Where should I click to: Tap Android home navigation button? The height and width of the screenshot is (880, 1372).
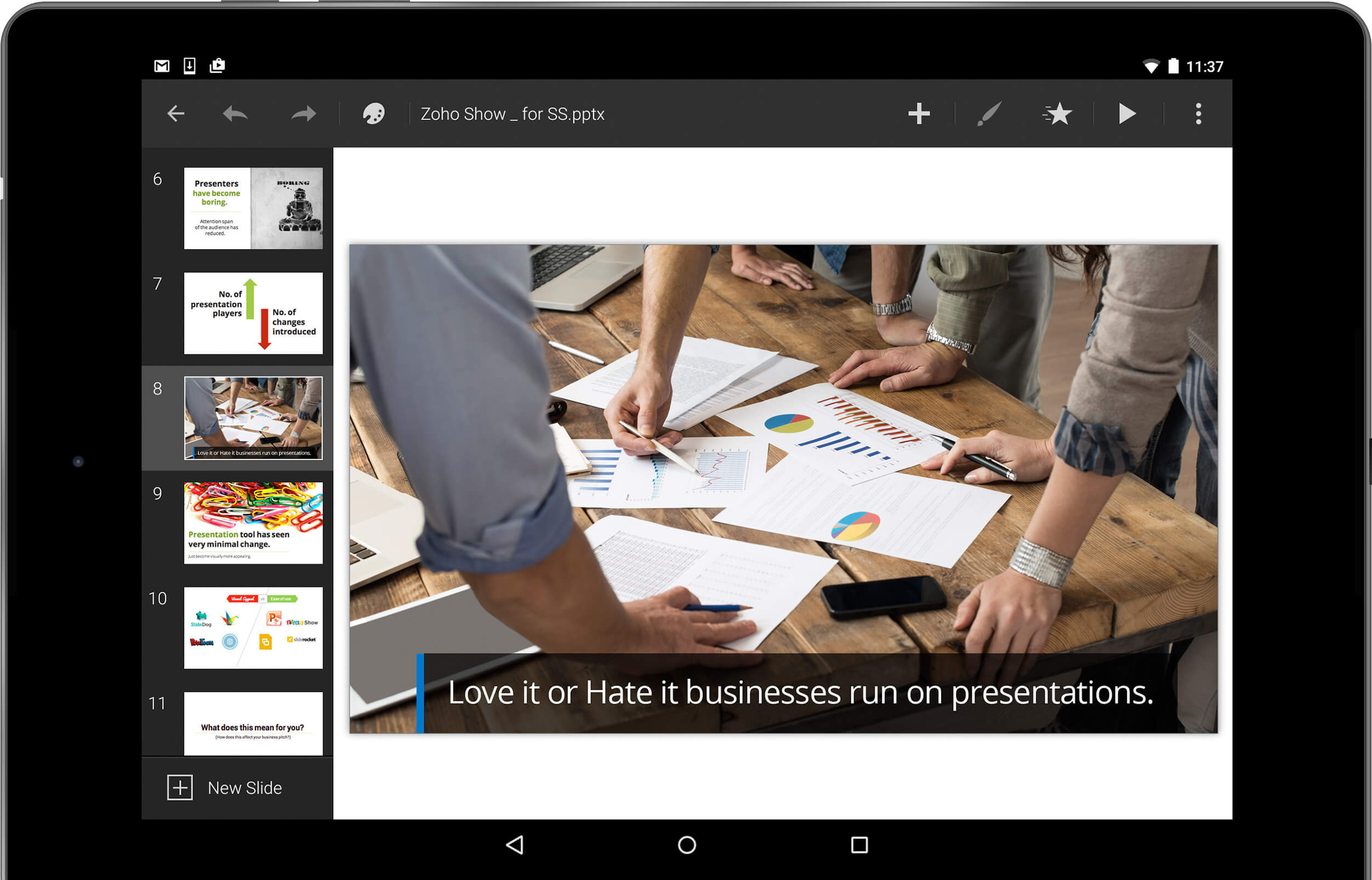pyautogui.click(x=687, y=845)
